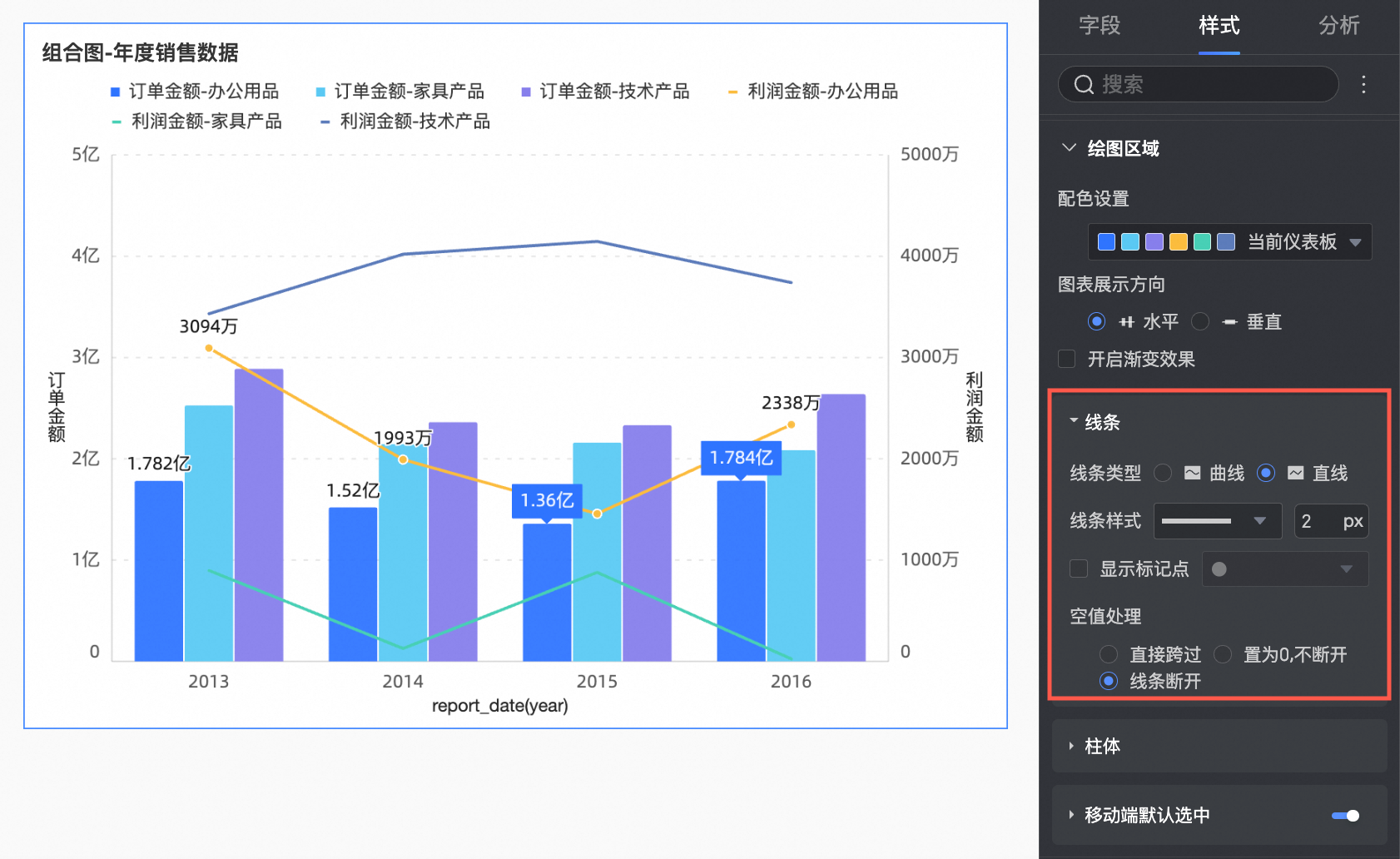Click the 1993万 data label
1400x859 pixels.
coord(403,438)
